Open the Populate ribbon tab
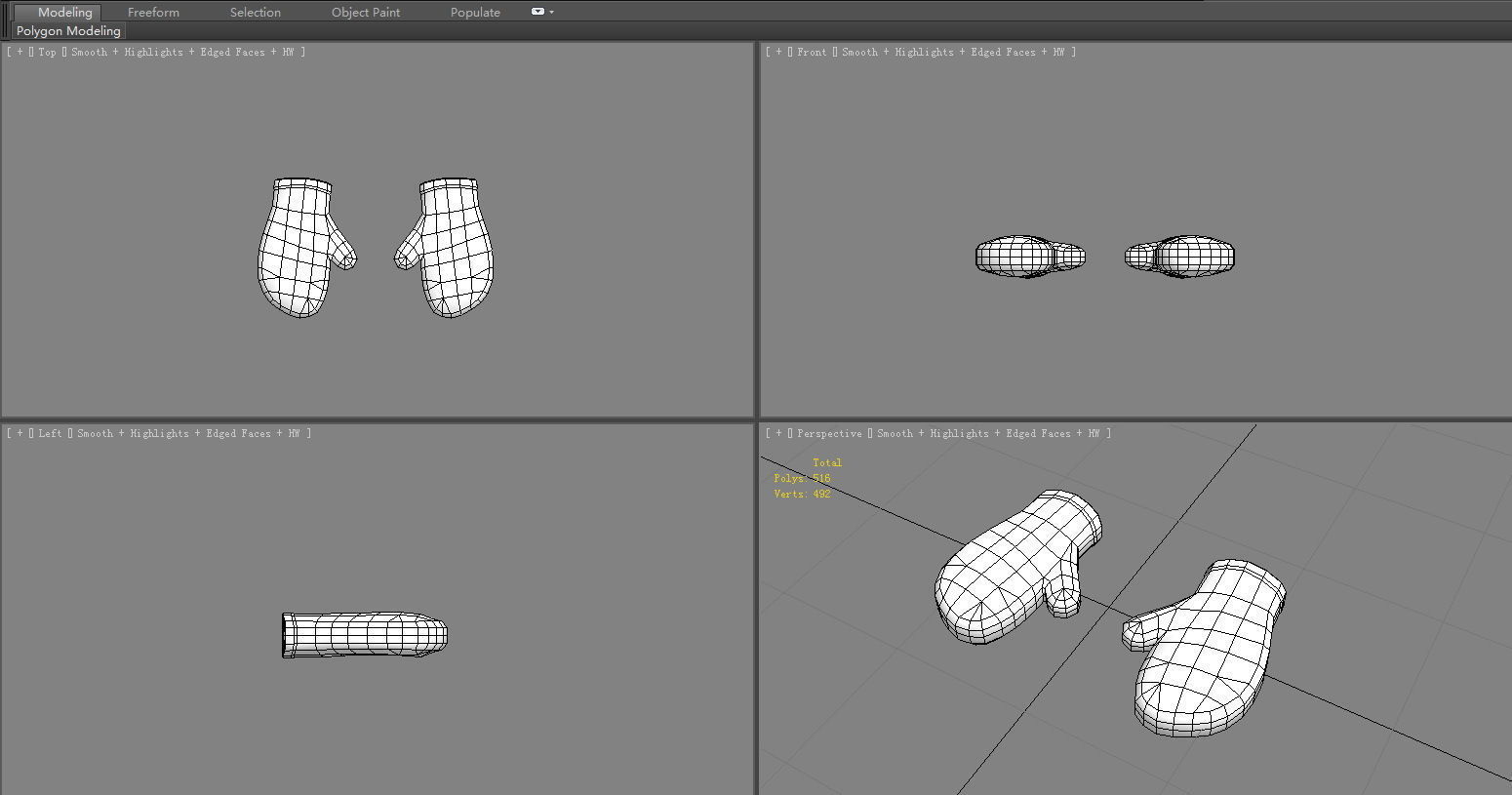This screenshot has height=795, width=1512. [x=475, y=12]
